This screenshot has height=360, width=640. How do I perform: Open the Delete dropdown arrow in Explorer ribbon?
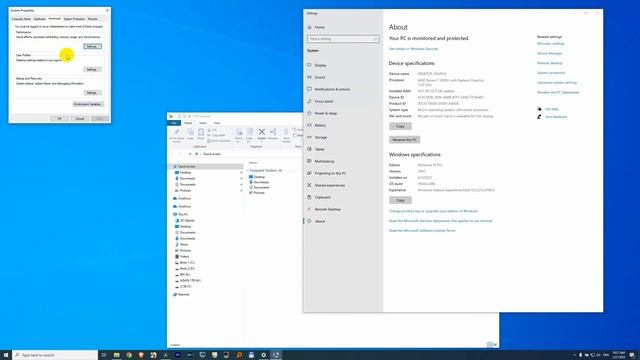coord(262,142)
